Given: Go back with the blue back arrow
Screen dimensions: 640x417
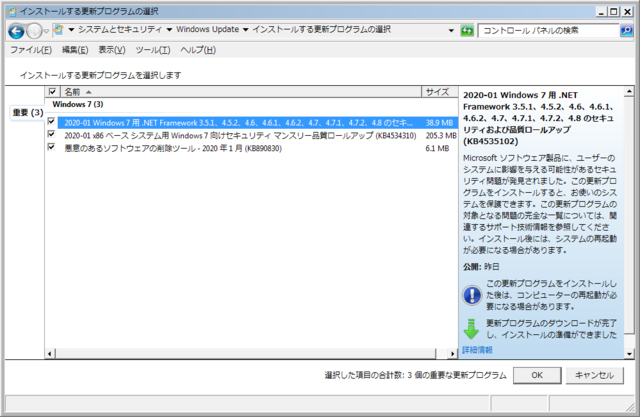Looking at the screenshot, I should coord(16,31).
